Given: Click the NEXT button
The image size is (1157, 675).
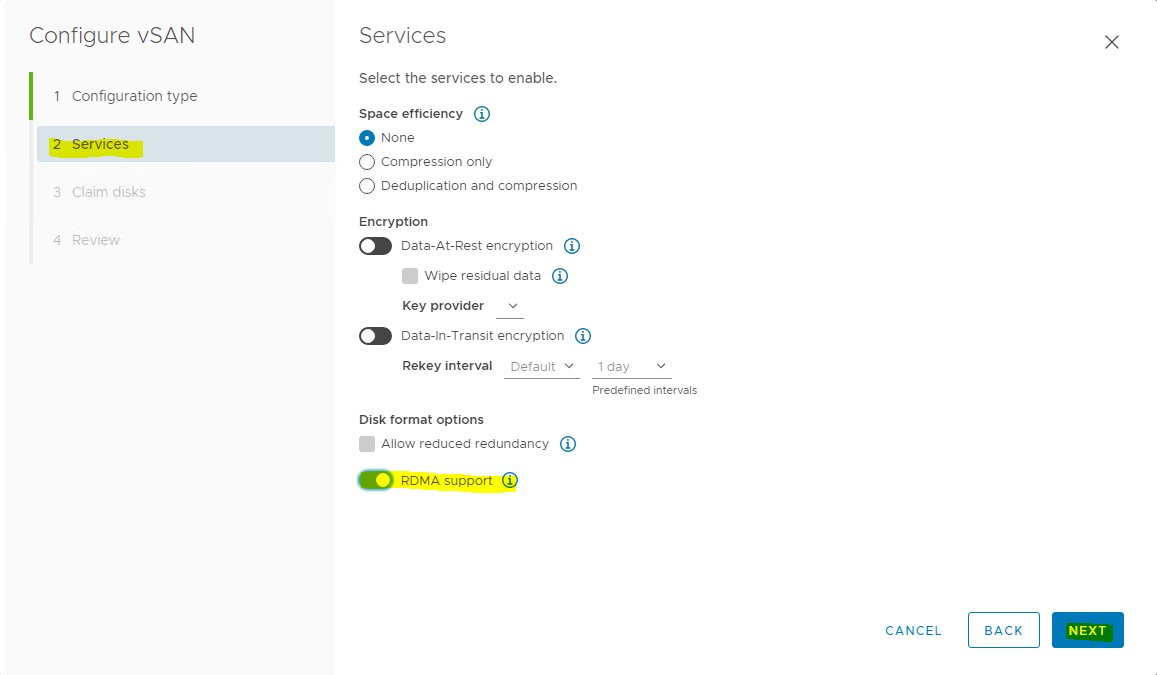Looking at the screenshot, I should [1088, 630].
